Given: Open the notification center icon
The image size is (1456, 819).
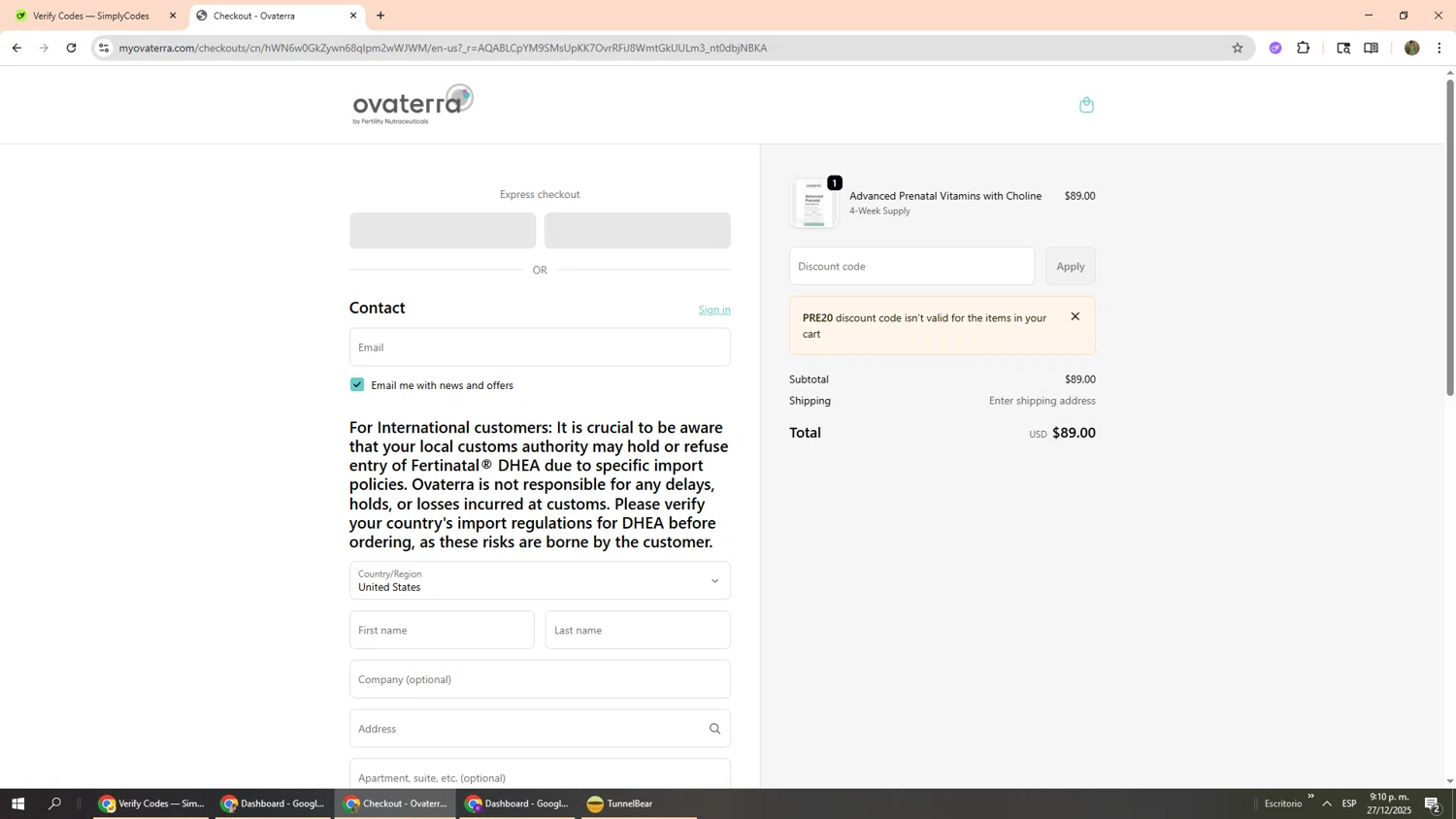Looking at the screenshot, I should pos(1432,803).
